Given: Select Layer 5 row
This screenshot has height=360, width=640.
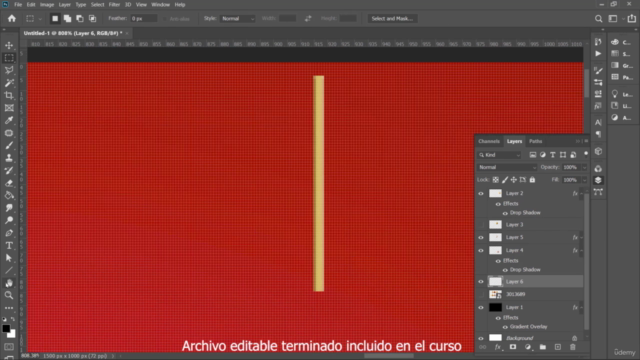Looking at the screenshot, I should pos(530,237).
